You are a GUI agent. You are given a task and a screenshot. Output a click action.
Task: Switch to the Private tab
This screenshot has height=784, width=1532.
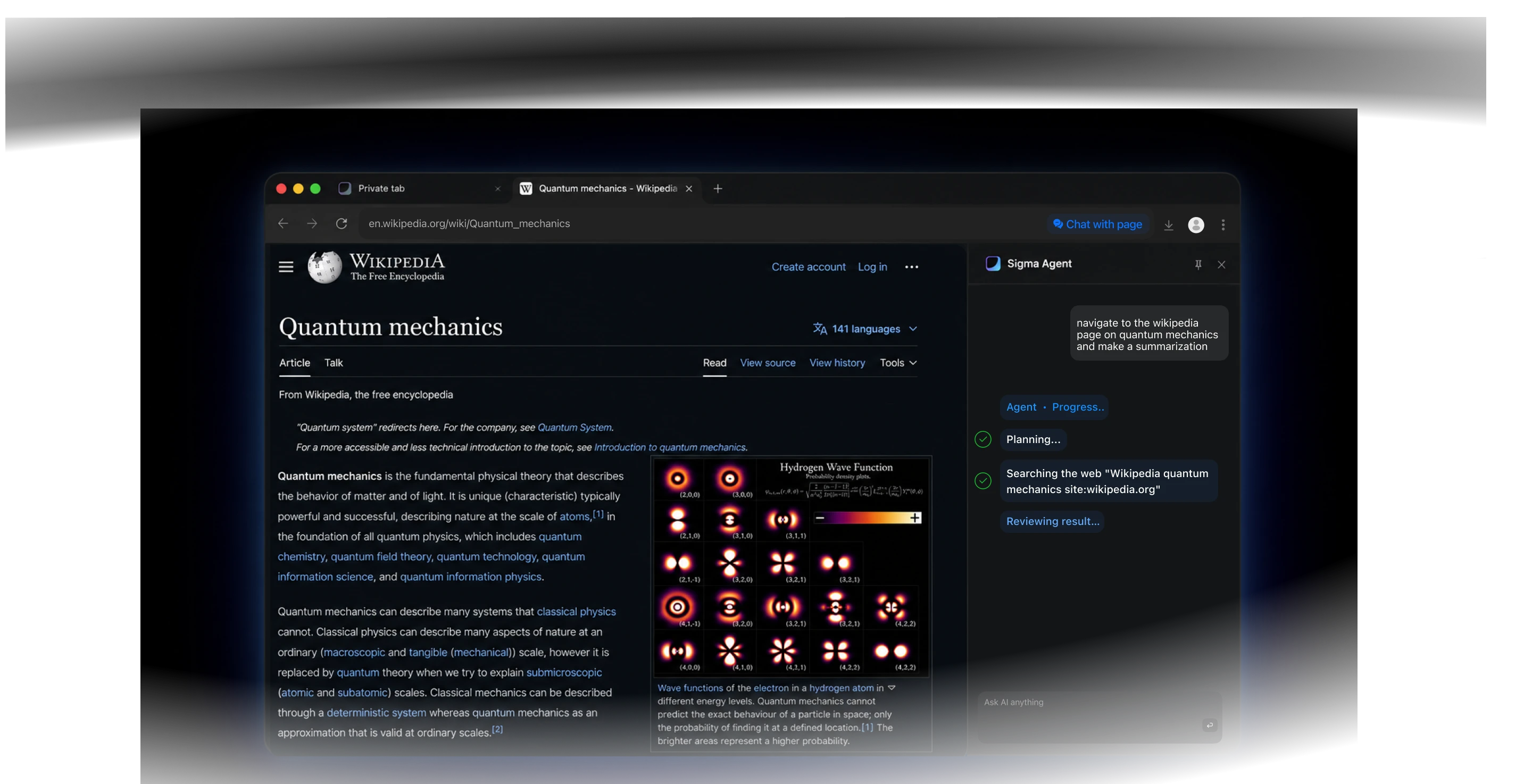(x=420, y=189)
